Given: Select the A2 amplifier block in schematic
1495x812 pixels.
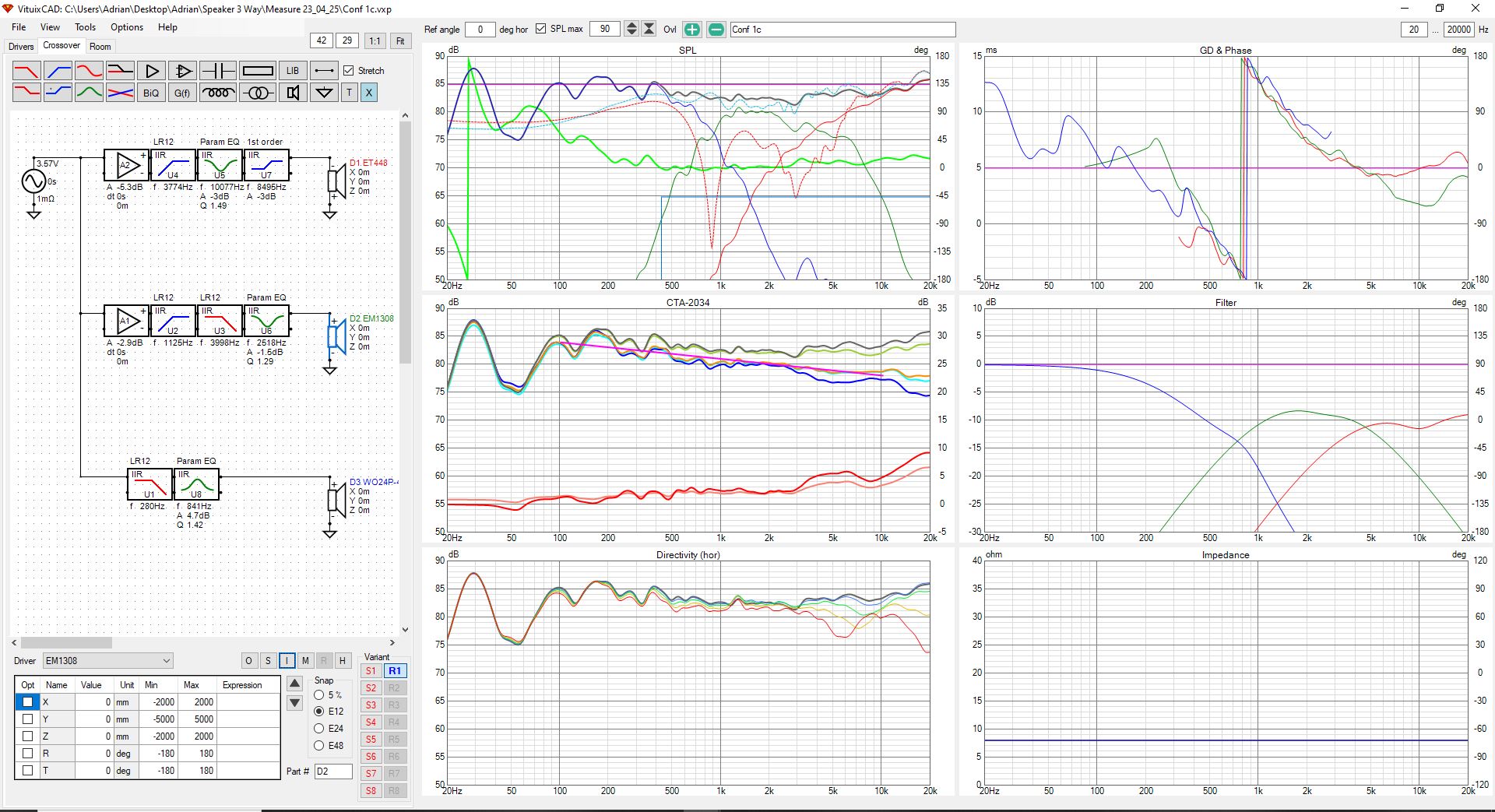Looking at the screenshot, I should tap(126, 165).
